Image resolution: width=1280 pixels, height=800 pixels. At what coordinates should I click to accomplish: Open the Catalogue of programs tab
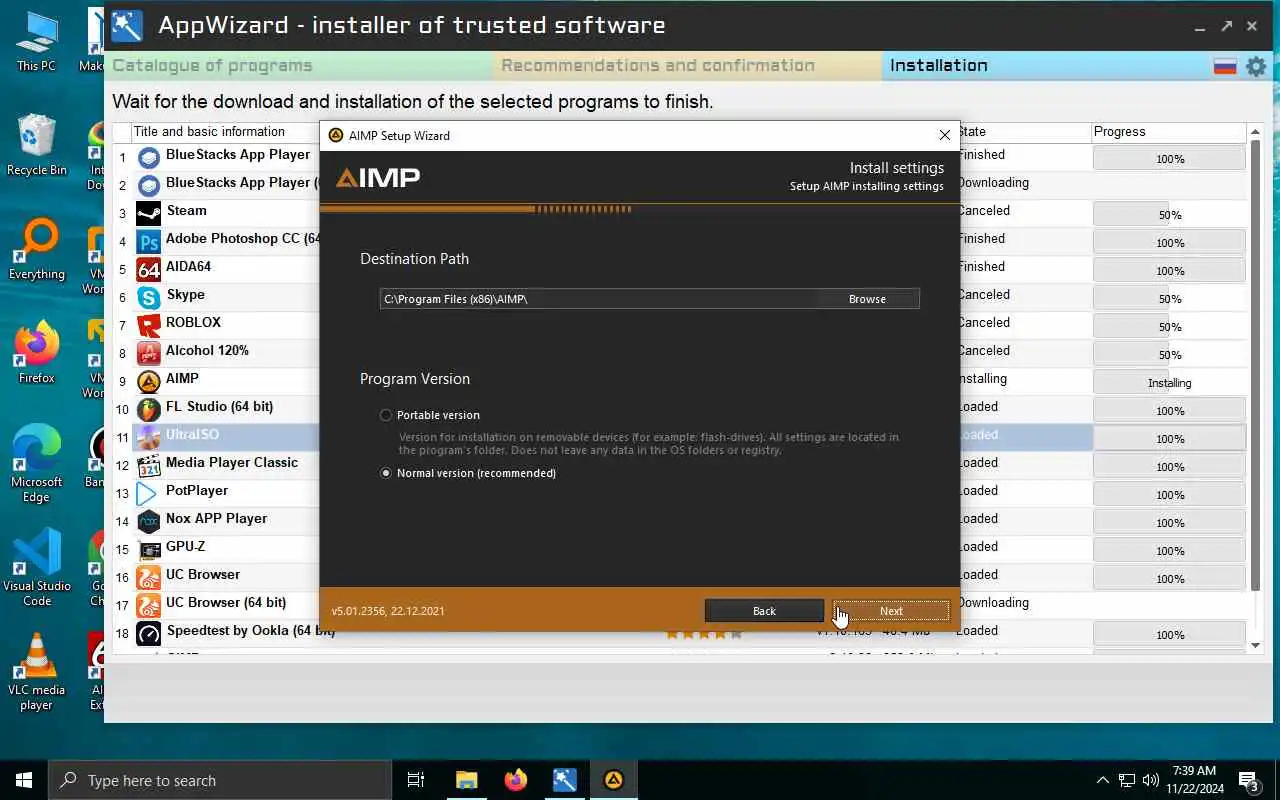pyautogui.click(x=298, y=65)
